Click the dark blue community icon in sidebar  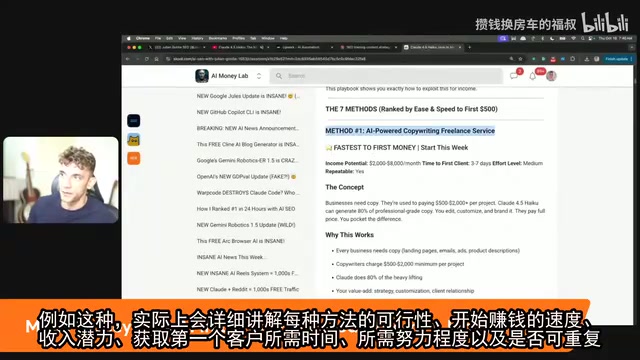[133, 121]
